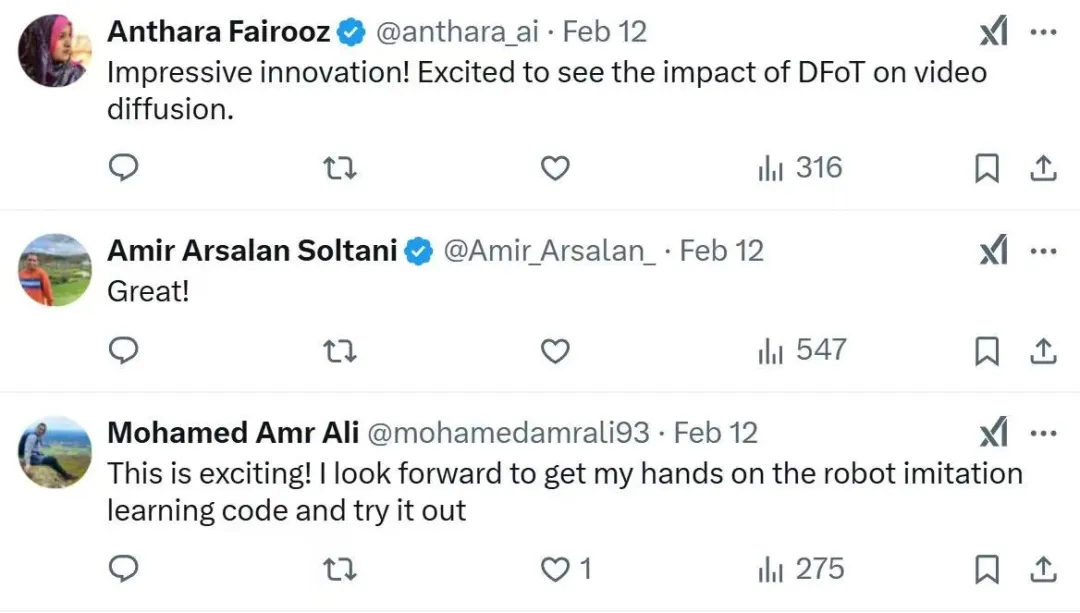Open Mohamed Amr Ali's profile name
1080x613 pixels.
tap(233, 433)
